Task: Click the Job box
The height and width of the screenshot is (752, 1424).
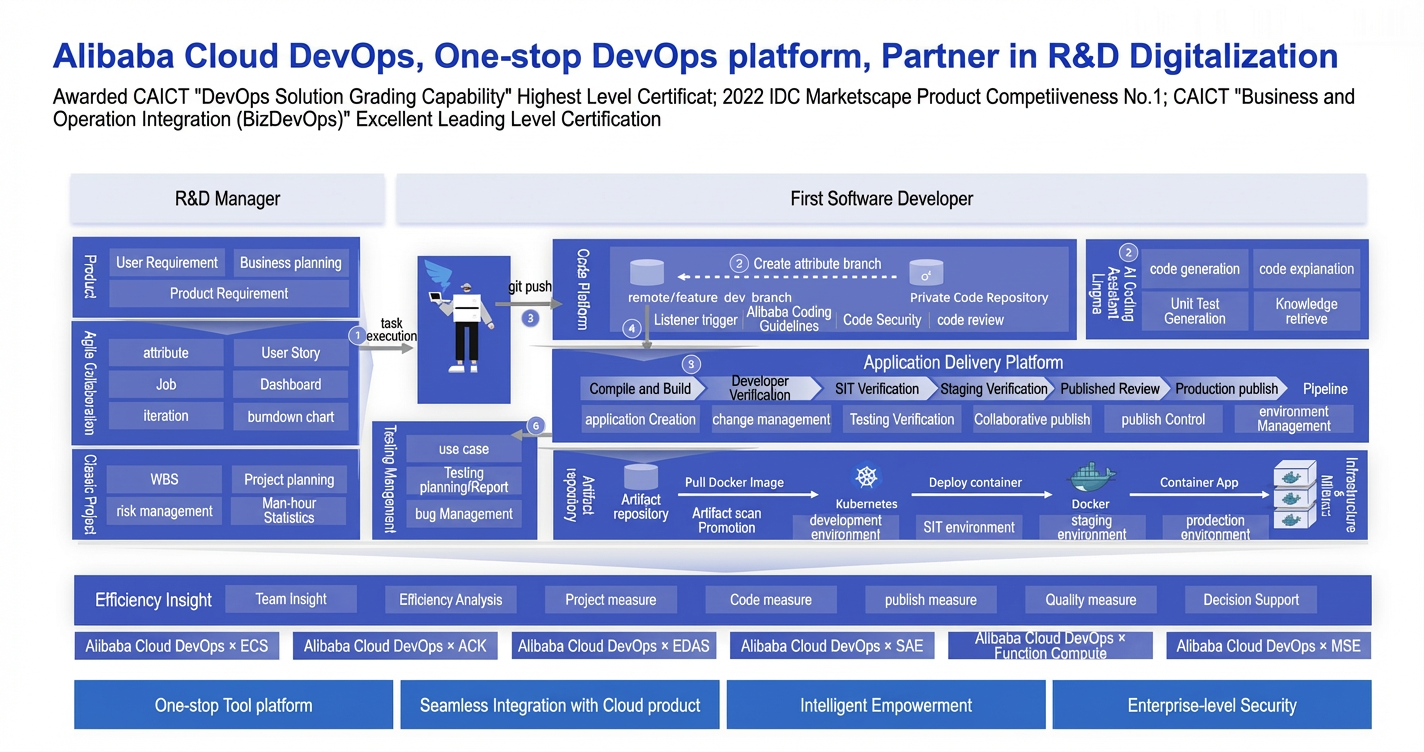Action: tap(166, 385)
